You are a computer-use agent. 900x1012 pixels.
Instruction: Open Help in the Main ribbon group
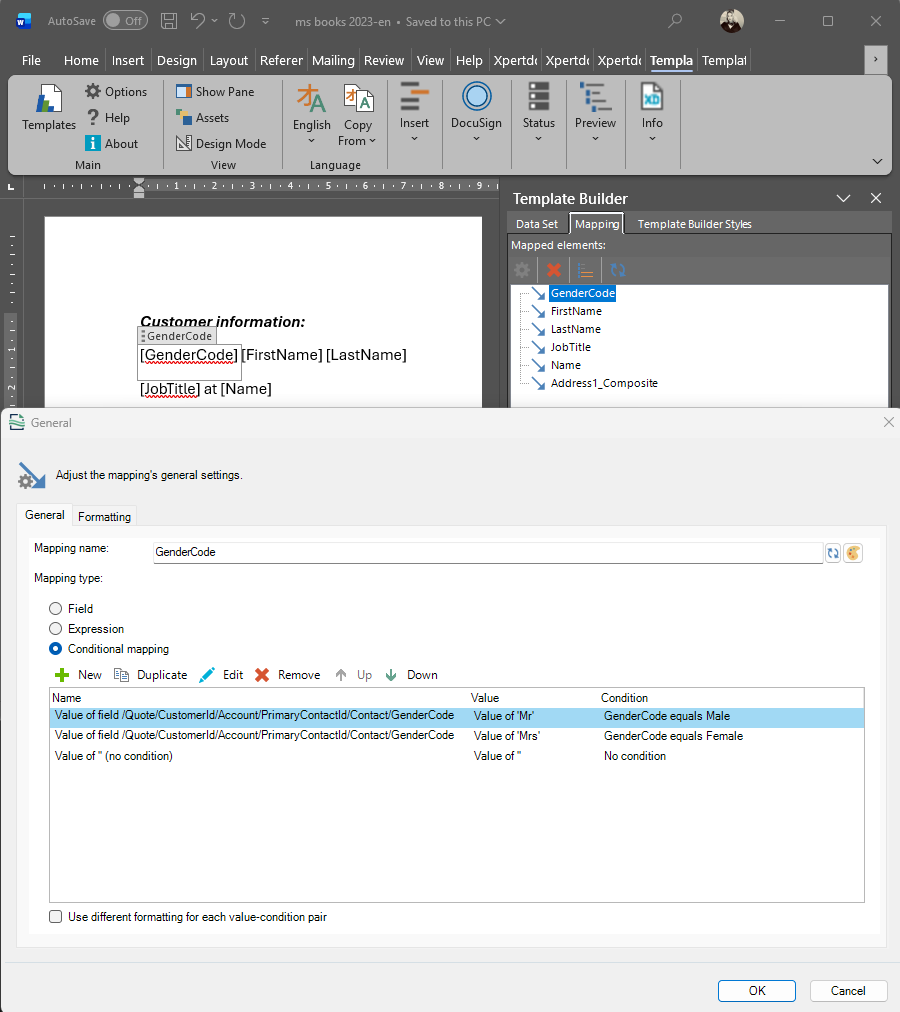(x=108, y=117)
